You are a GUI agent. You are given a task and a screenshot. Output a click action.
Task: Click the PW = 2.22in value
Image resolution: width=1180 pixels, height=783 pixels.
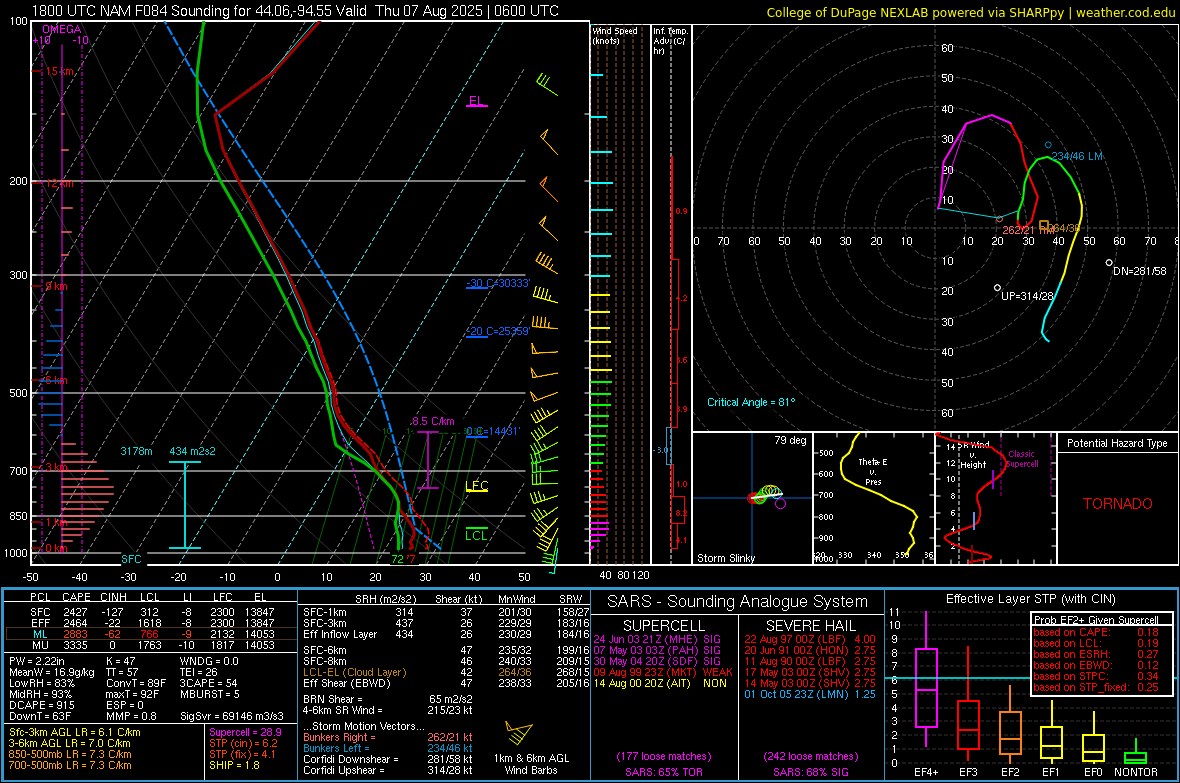pos(37,661)
